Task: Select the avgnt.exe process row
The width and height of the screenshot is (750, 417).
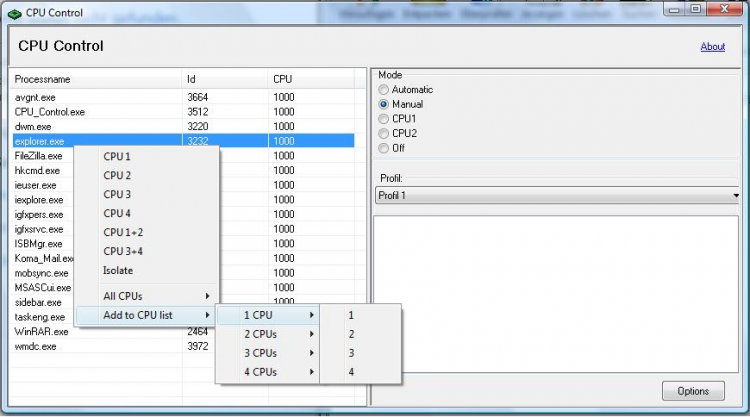Action: pyautogui.click(x=183, y=98)
